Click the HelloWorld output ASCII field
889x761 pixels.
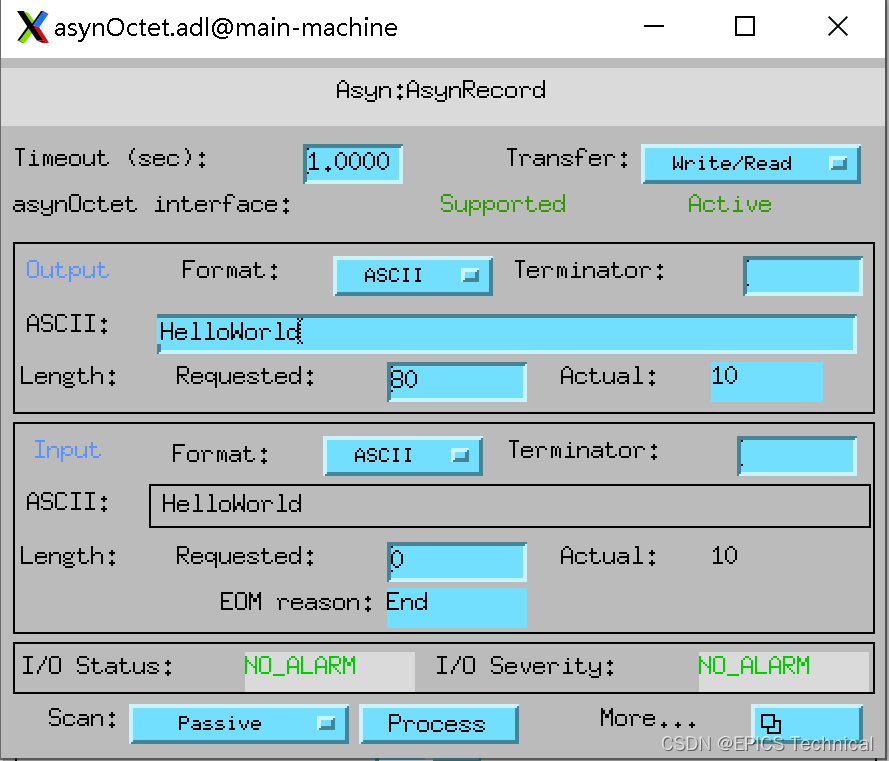[506, 333]
